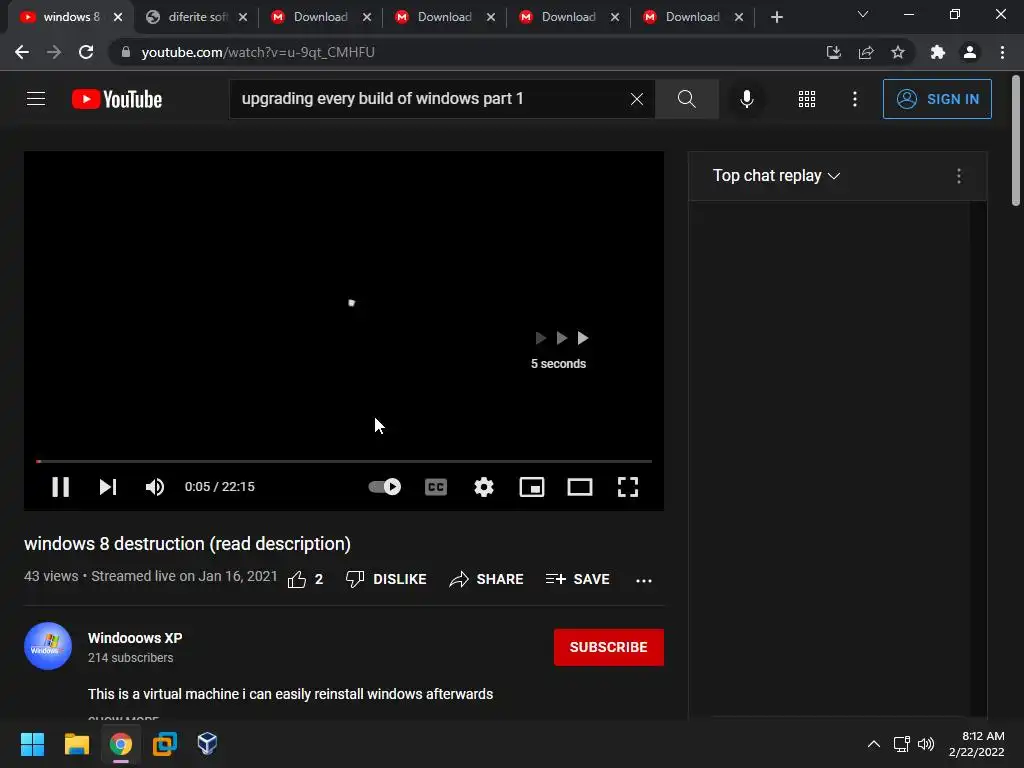Close the diferite soft tab

coord(243,18)
